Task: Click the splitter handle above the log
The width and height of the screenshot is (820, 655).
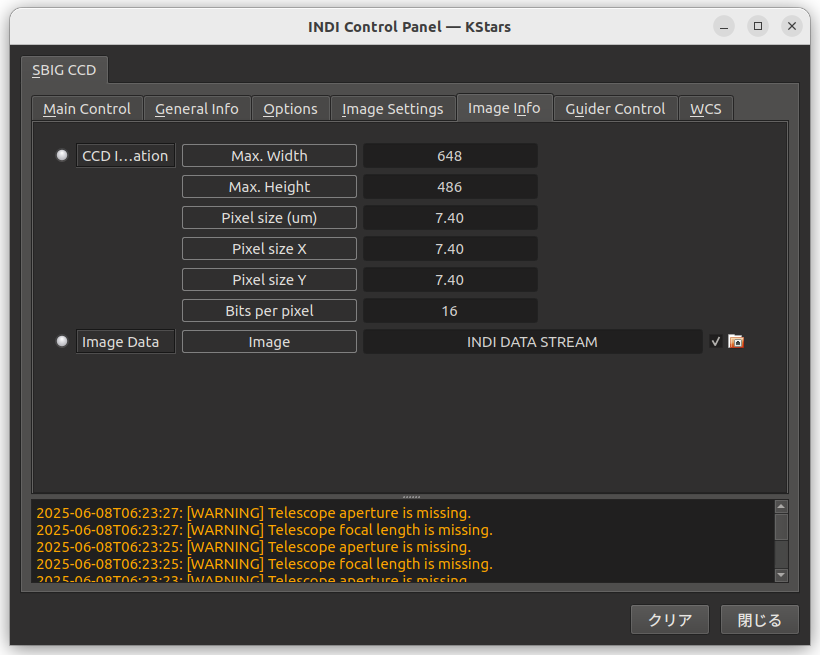Action: (x=411, y=496)
